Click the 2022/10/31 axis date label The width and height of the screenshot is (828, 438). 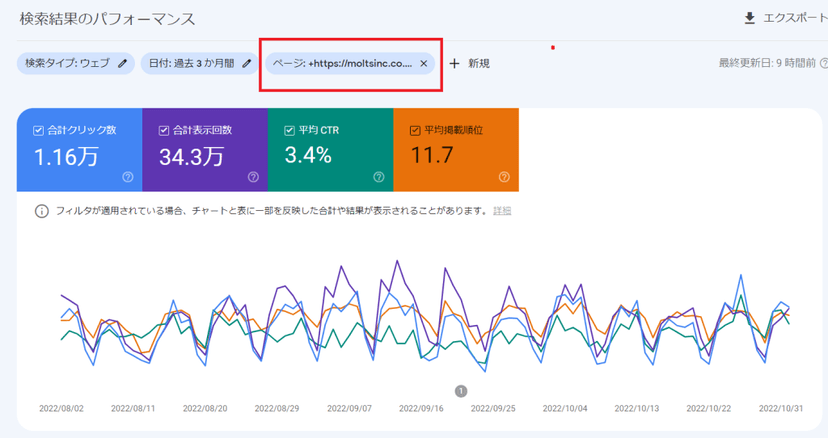coord(781,408)
